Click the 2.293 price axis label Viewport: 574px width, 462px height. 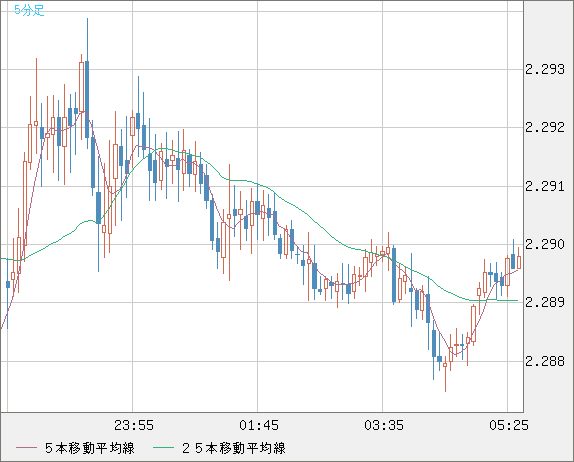(x=545, y=69)
